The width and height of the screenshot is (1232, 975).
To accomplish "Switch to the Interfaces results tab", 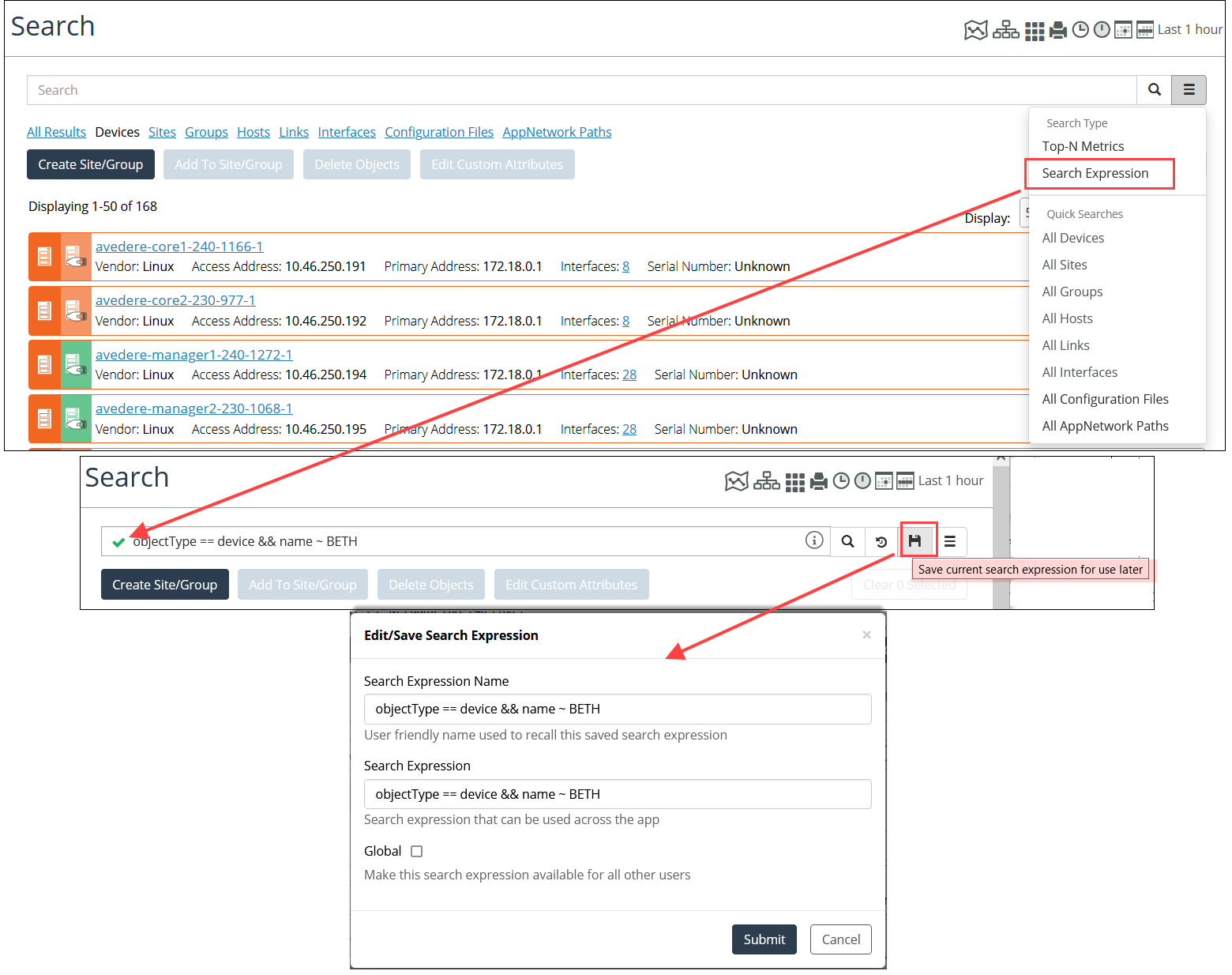I will [x=347, y=132].
